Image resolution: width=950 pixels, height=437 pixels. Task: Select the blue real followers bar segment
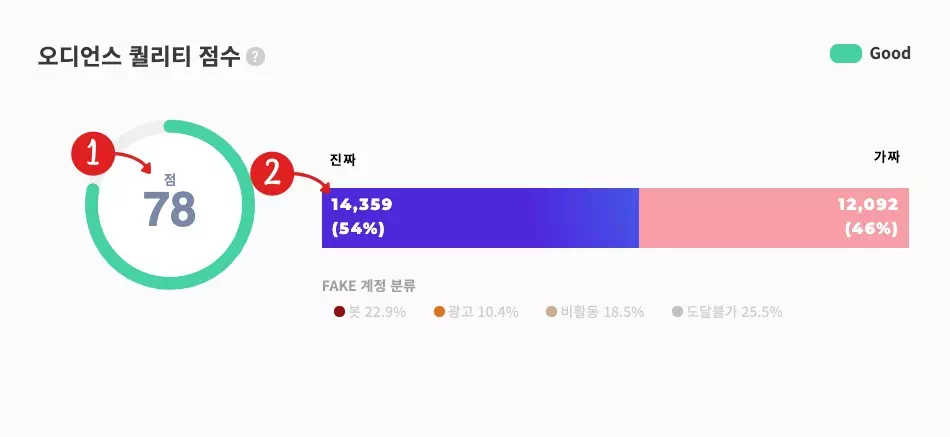[x=480, y=218]
